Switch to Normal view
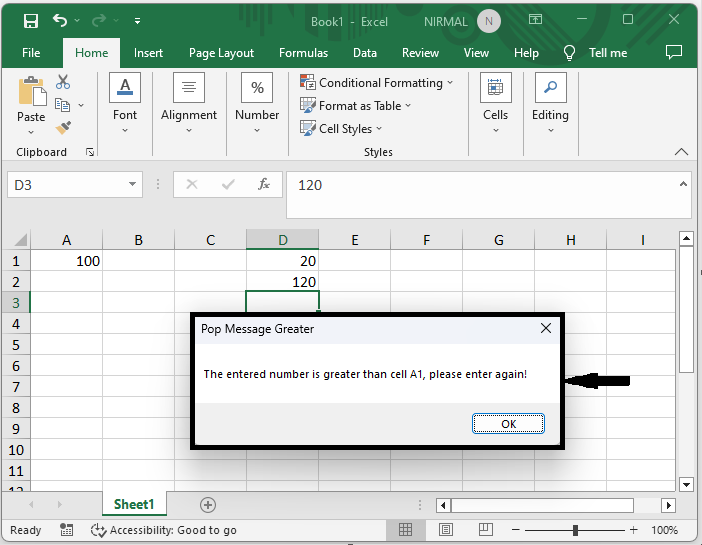The width and height of the screenshot is (702, 545). point(405,530)
